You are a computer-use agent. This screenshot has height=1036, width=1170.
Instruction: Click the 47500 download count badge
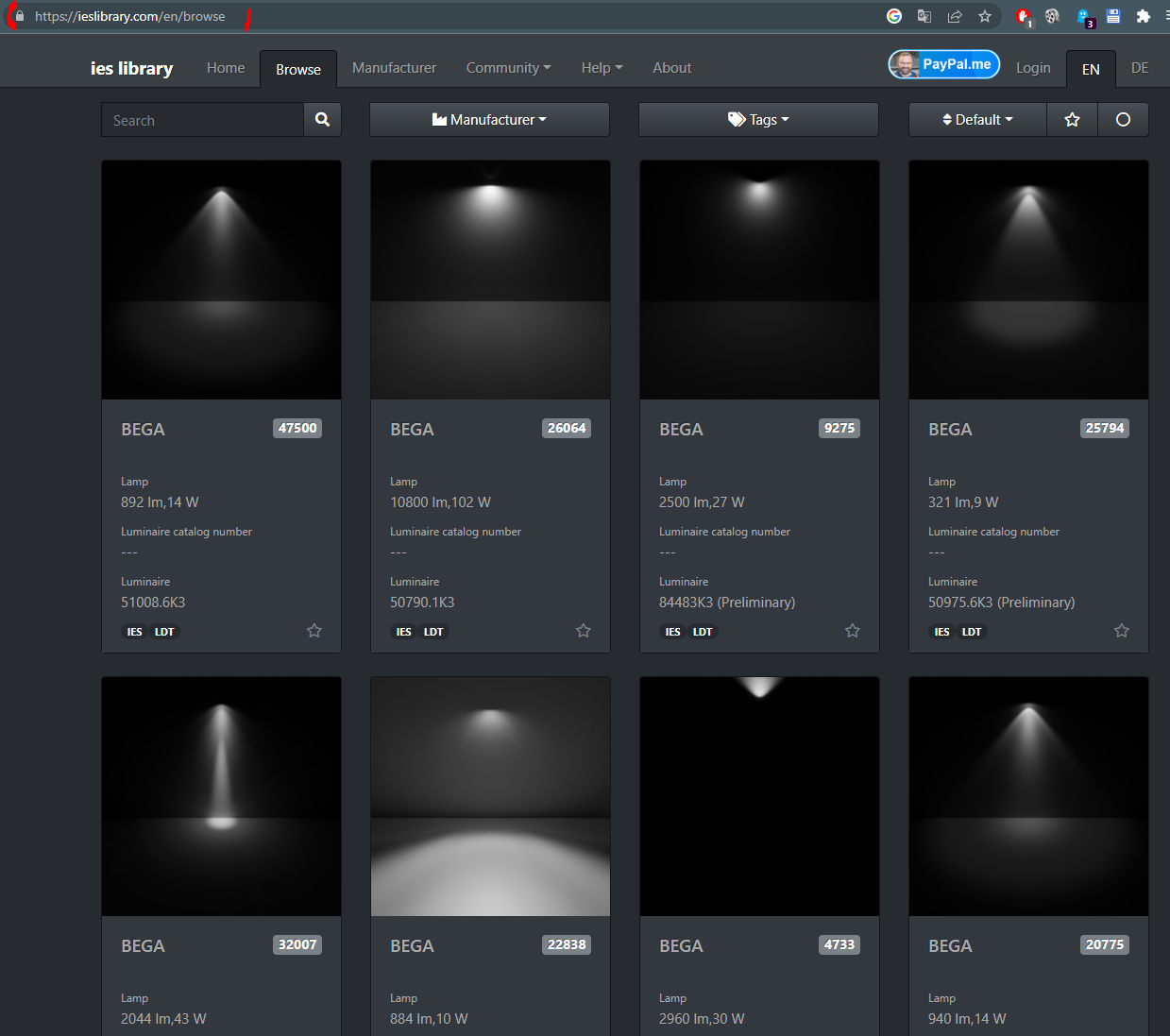point(297,428)
